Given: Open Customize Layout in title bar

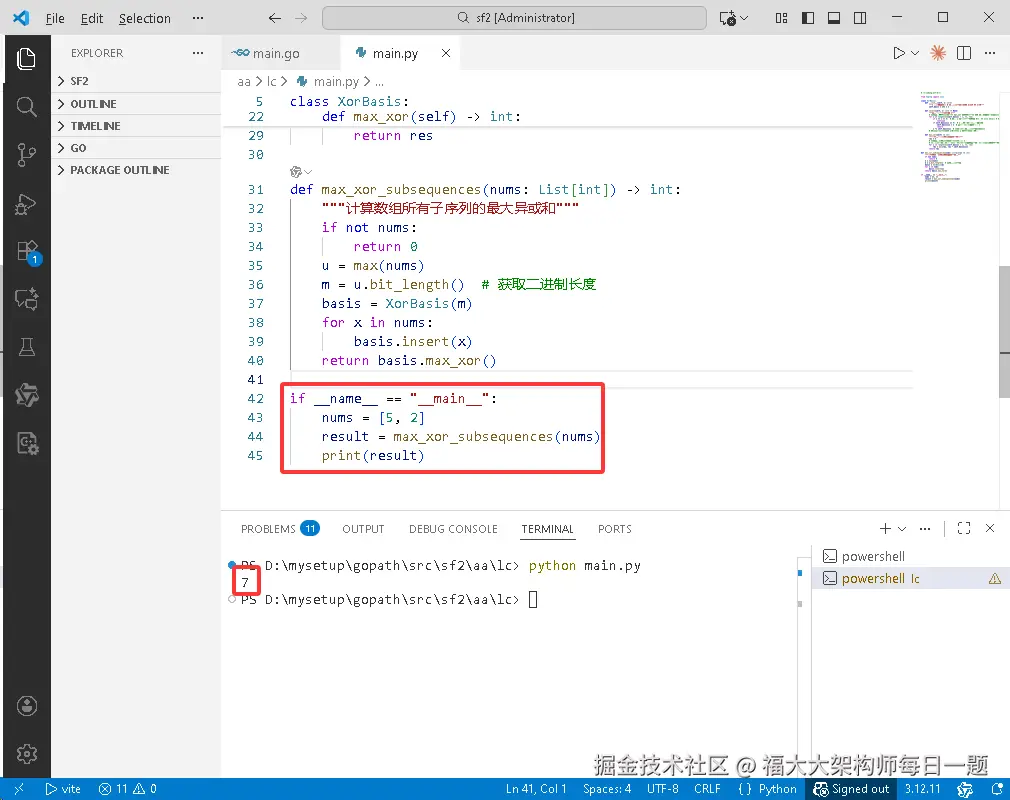Looking at the screenshot, I should pyautogui.click(x=781, y=18).
